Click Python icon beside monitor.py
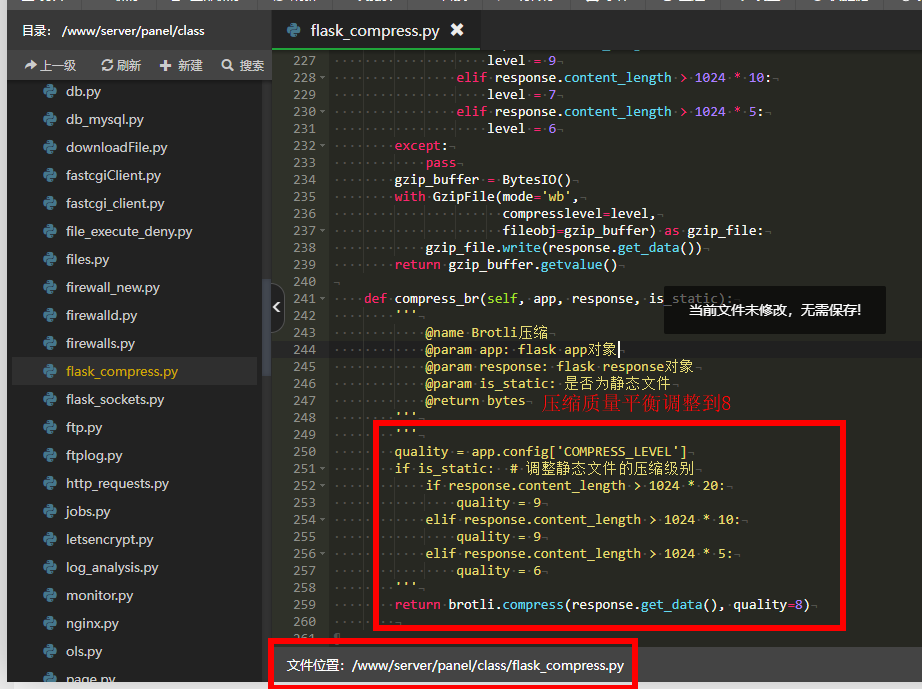Screen dimensions: 922x689 point(50,596)
